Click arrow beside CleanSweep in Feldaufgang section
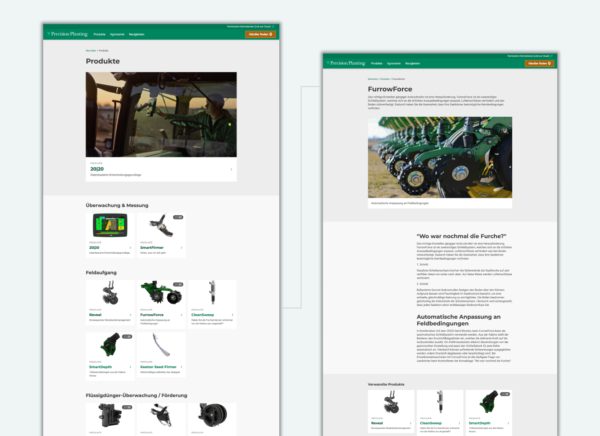This screenshot has height=436, width=600. [232, 315]
